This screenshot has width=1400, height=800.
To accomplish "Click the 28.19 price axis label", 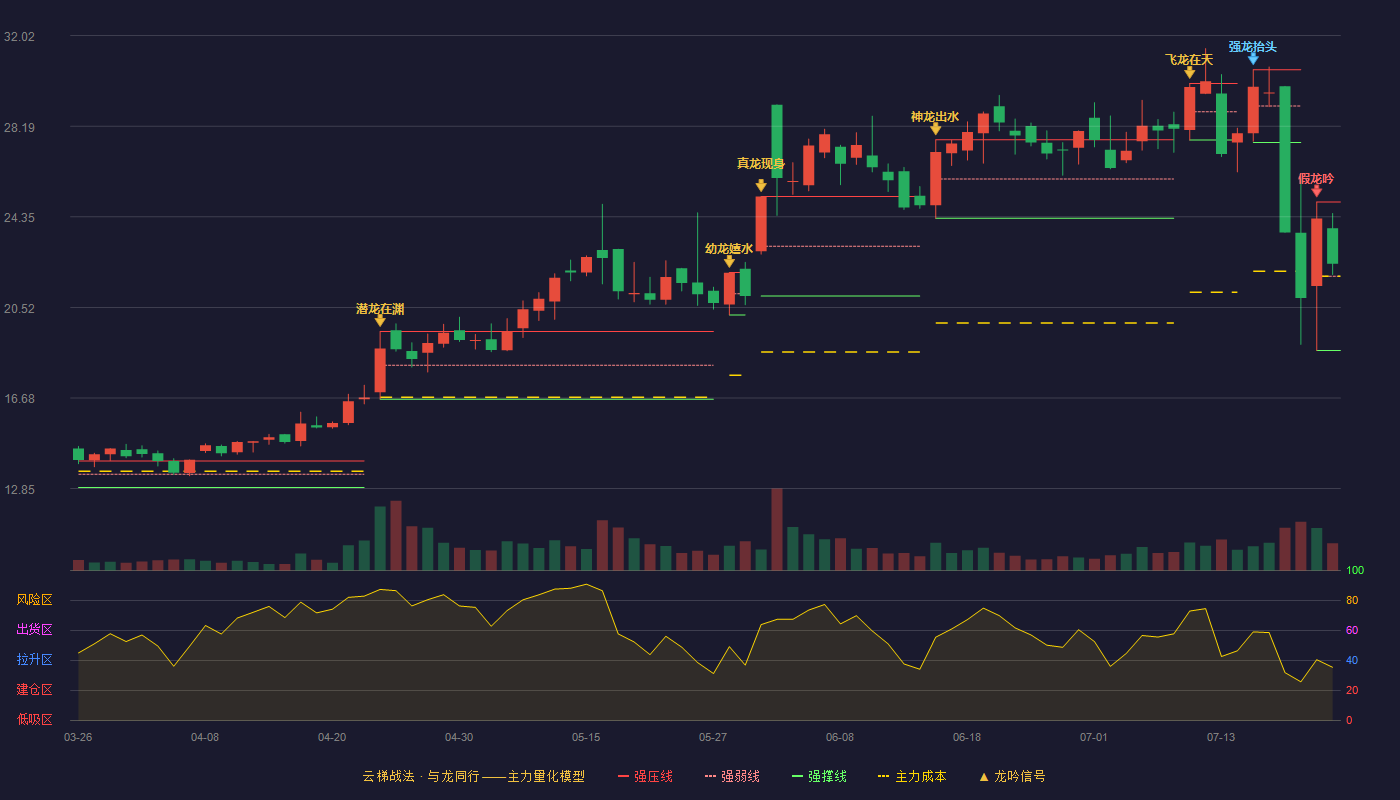I will (19, 127).
